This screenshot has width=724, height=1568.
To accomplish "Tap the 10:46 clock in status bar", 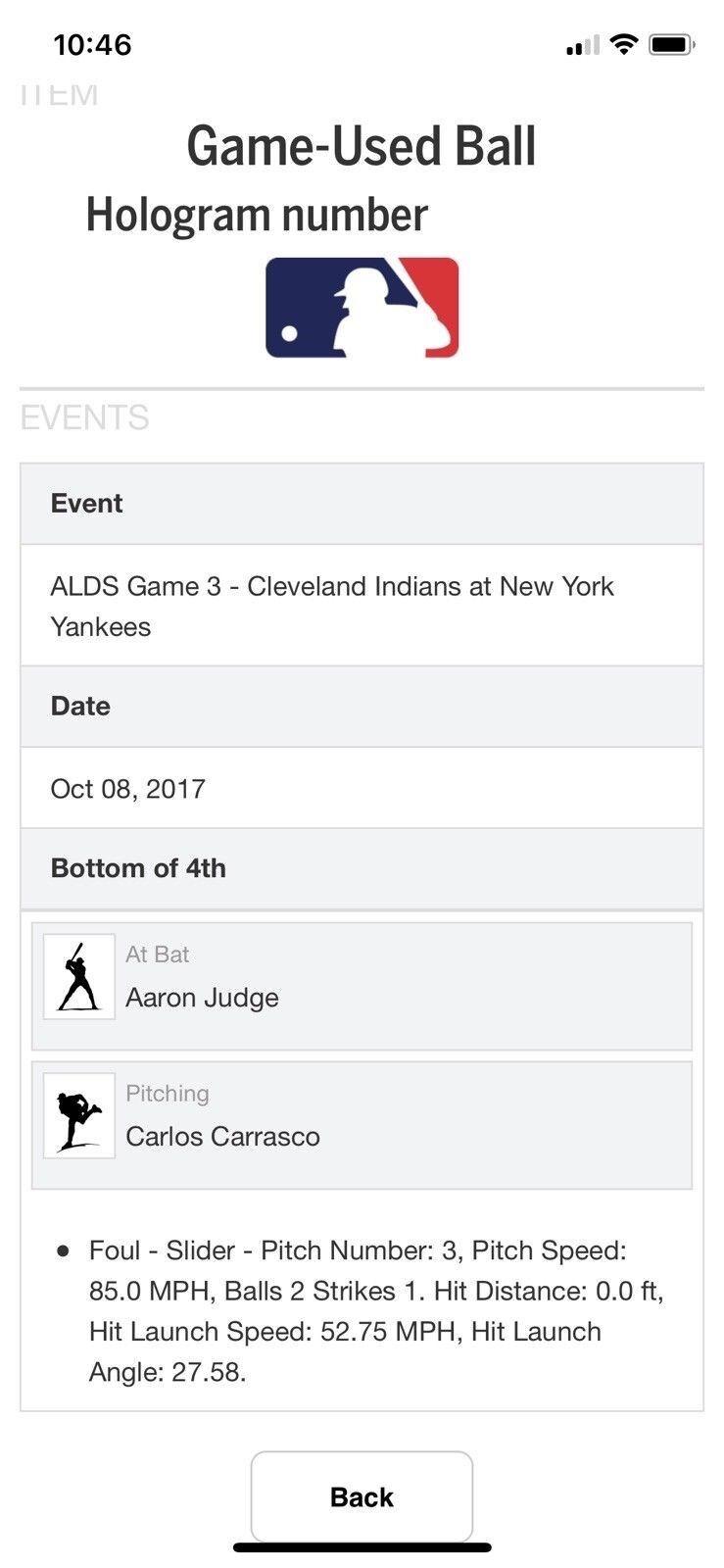I will pos(92,44).
